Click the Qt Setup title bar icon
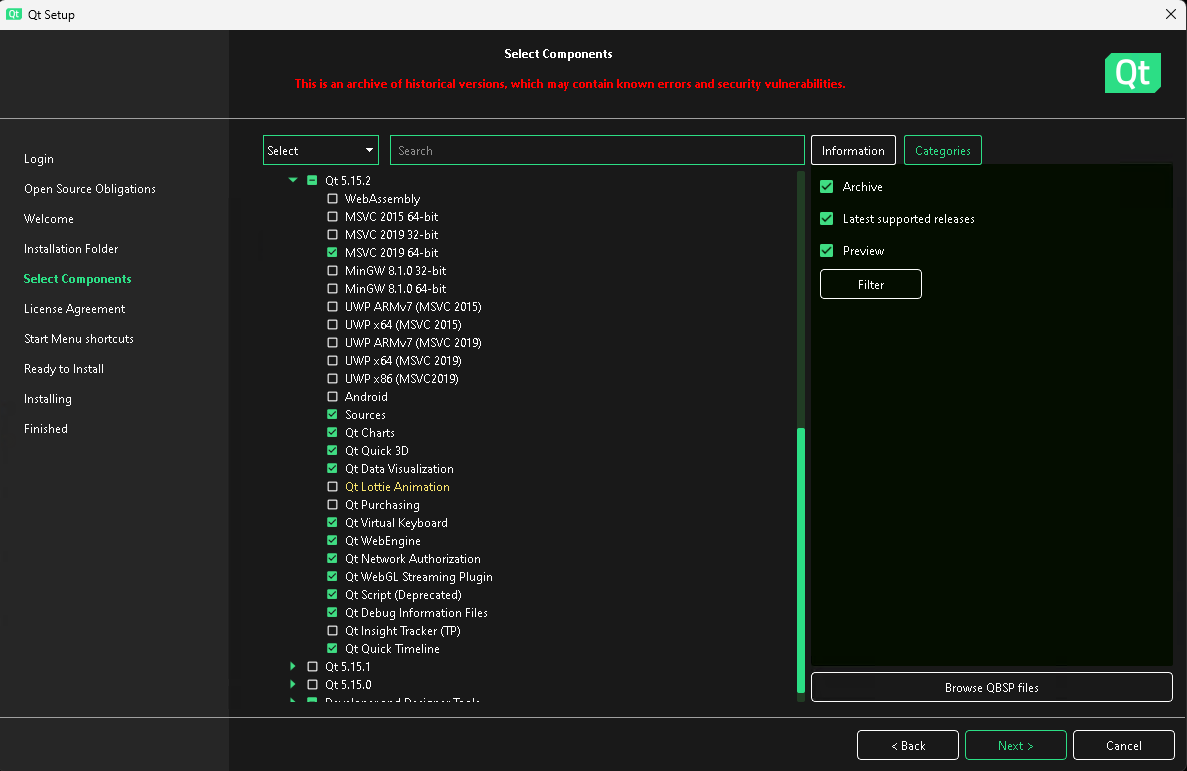The image size is (1187, 771). 14,14
